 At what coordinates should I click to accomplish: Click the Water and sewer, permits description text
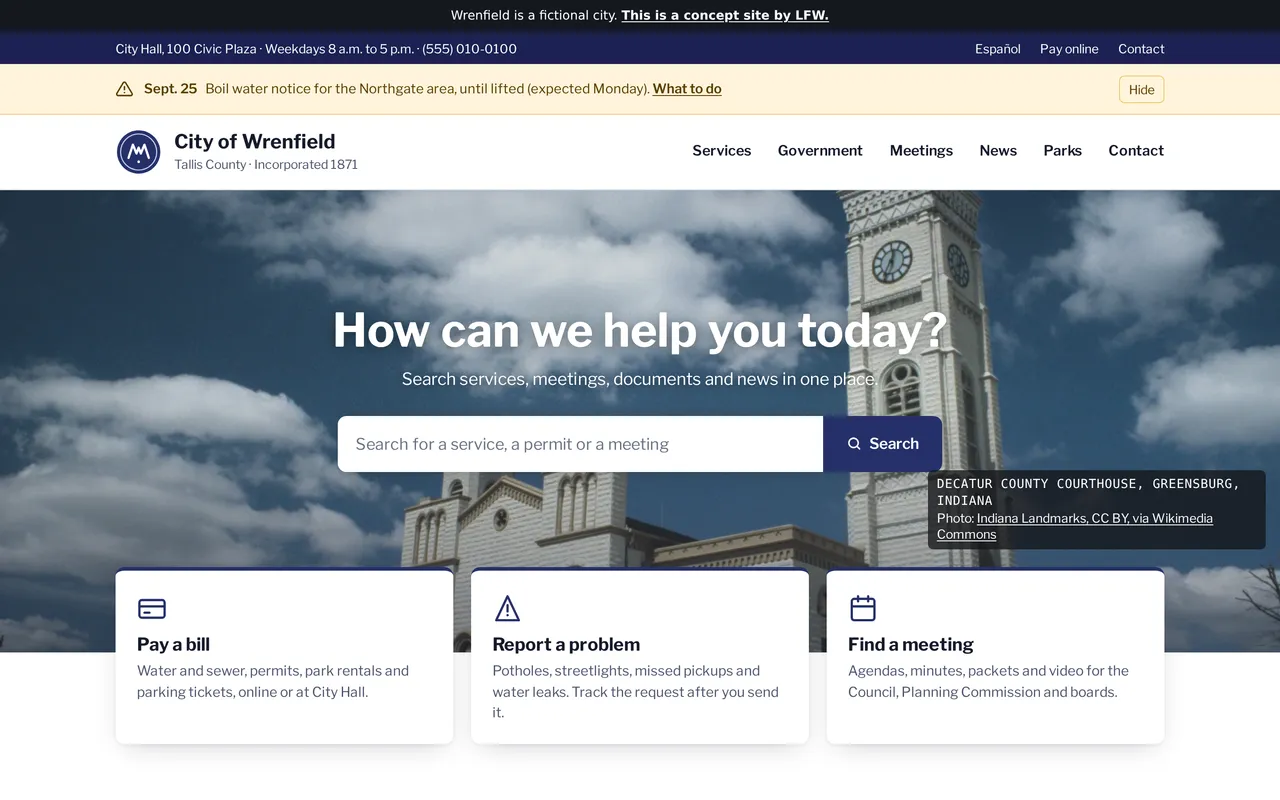click(273, 681)
